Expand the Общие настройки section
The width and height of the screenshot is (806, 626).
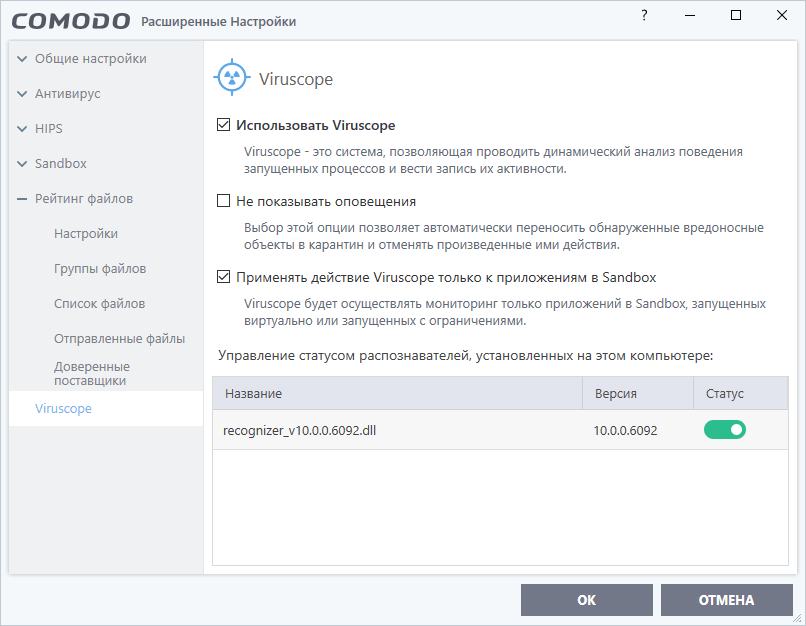click(x=22, y=59)
